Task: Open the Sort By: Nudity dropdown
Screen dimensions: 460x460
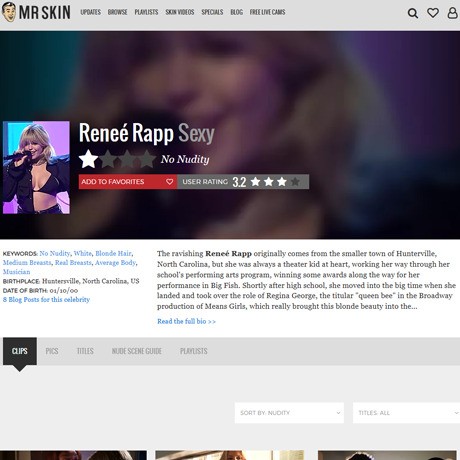Action: click(289, 413)
